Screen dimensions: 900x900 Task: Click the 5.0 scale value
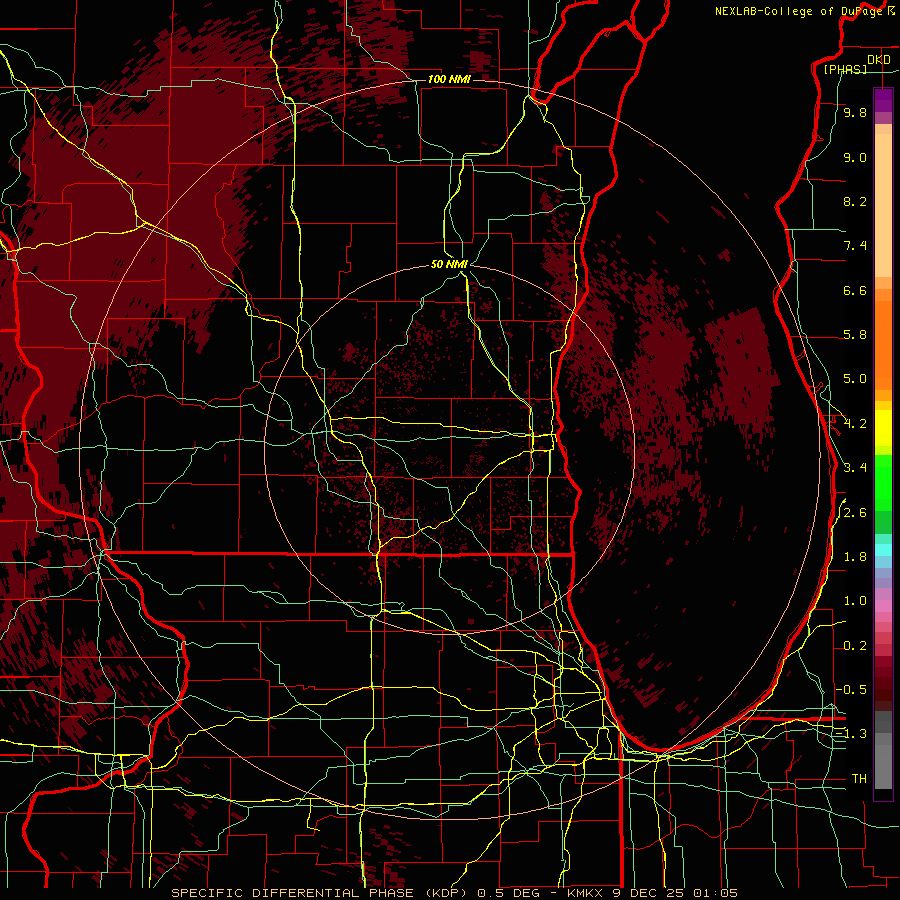pos(855,379)
